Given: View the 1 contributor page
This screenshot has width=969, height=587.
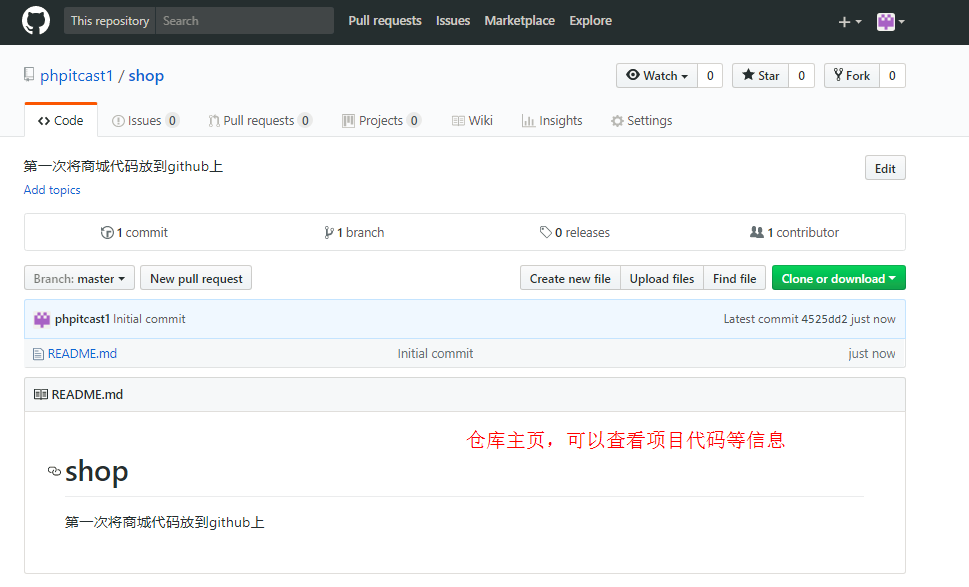Looking at the screenshot, I should pos(795,232).
